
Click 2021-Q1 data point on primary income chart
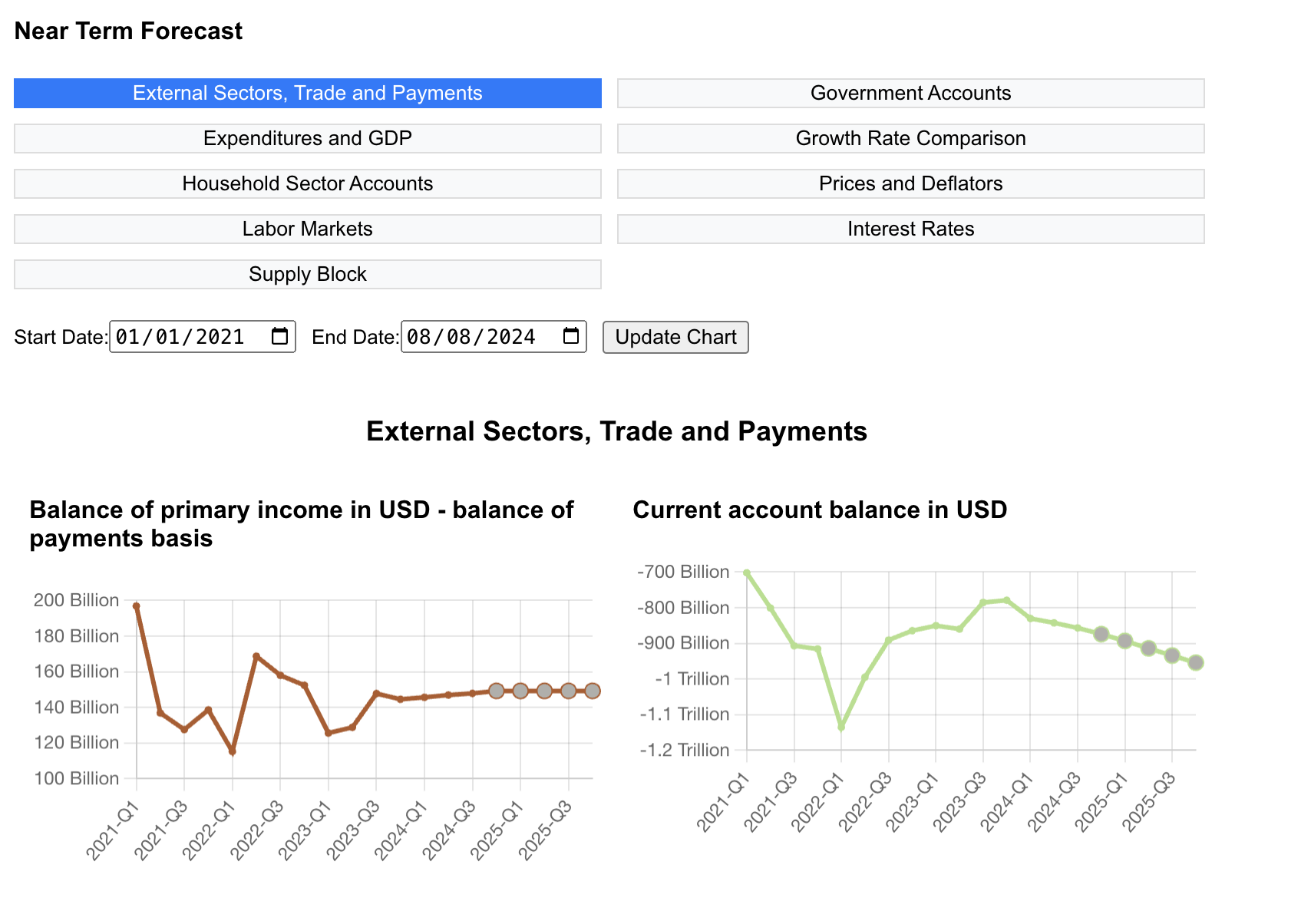(137, 606)
